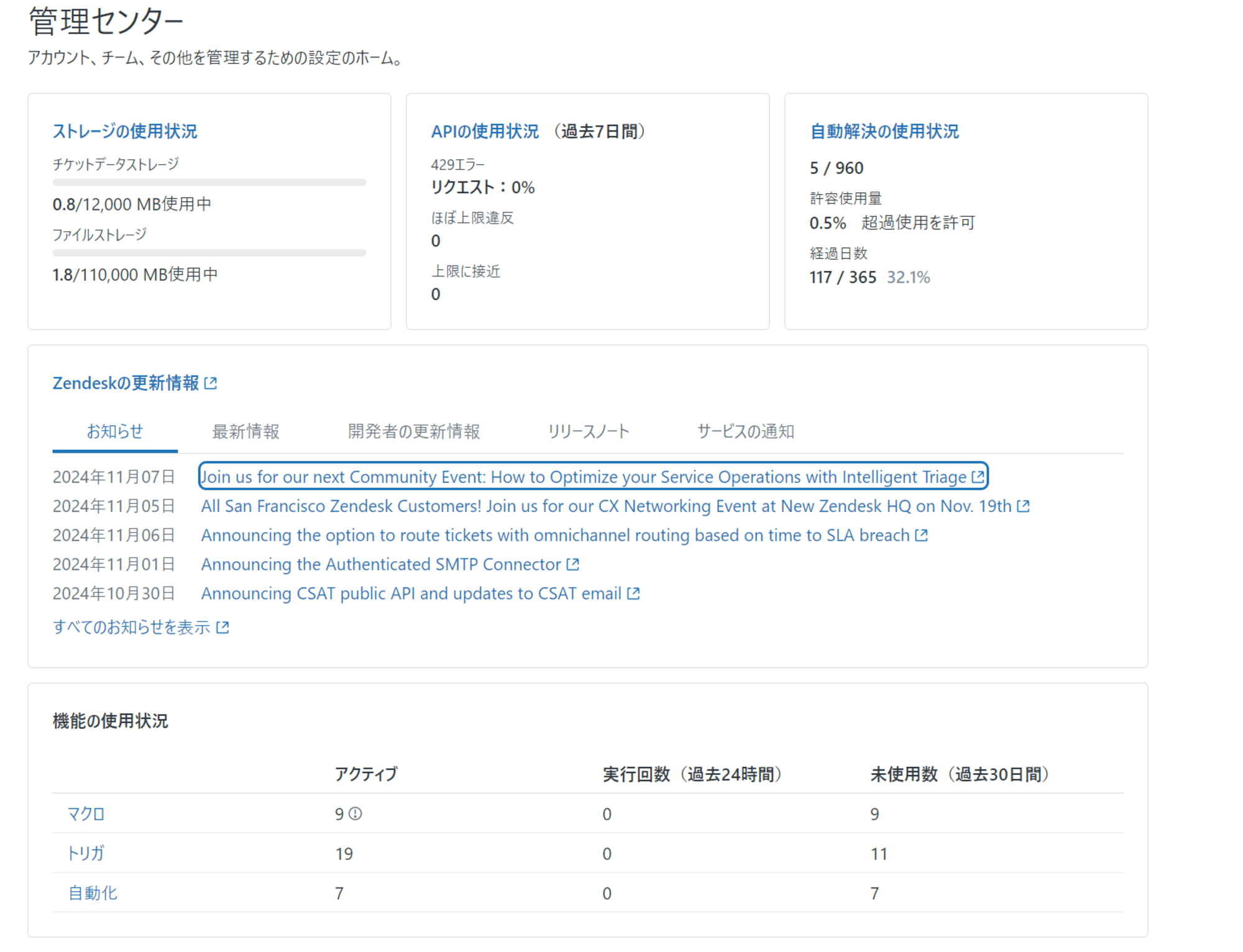The width and height of the screenshot is (1243, 952).
Task: Open the CSAT public API announcement
Action: [x=411, y=593]
